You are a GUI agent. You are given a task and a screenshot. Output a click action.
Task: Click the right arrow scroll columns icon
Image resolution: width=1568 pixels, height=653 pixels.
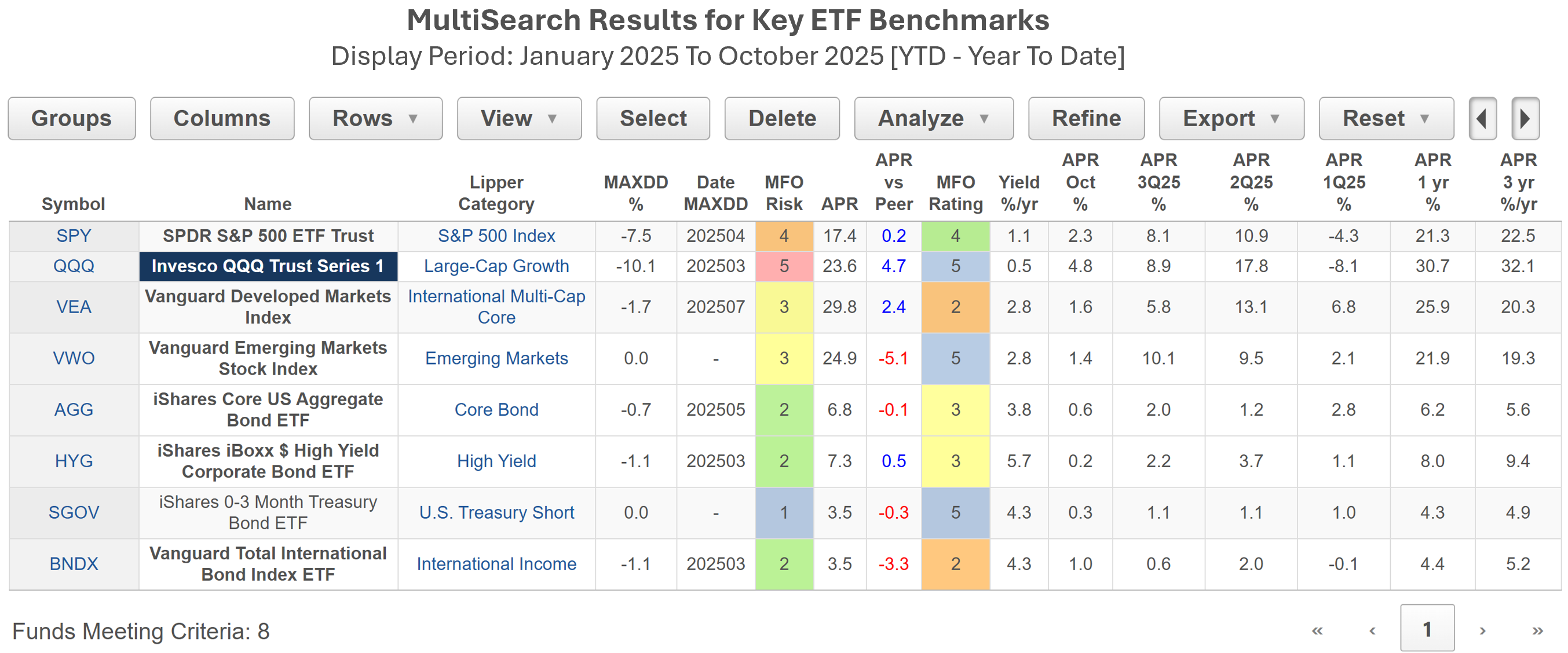[1525, 119]
